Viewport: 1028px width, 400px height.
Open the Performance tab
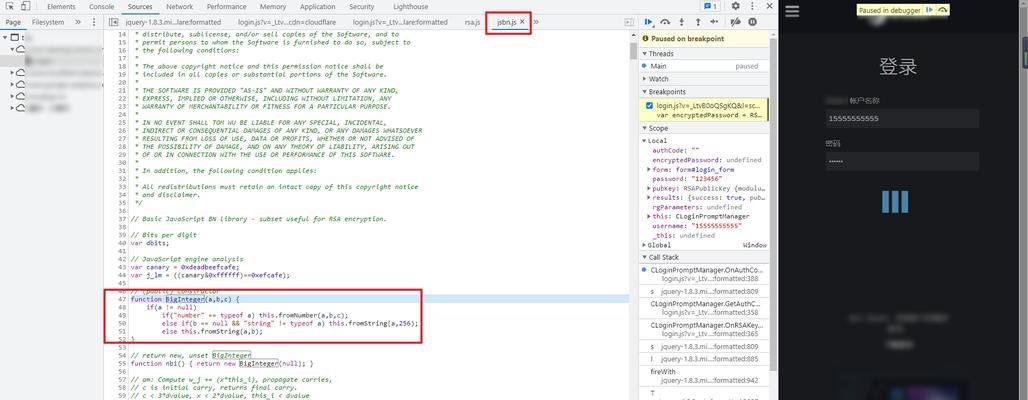point(226,7)
